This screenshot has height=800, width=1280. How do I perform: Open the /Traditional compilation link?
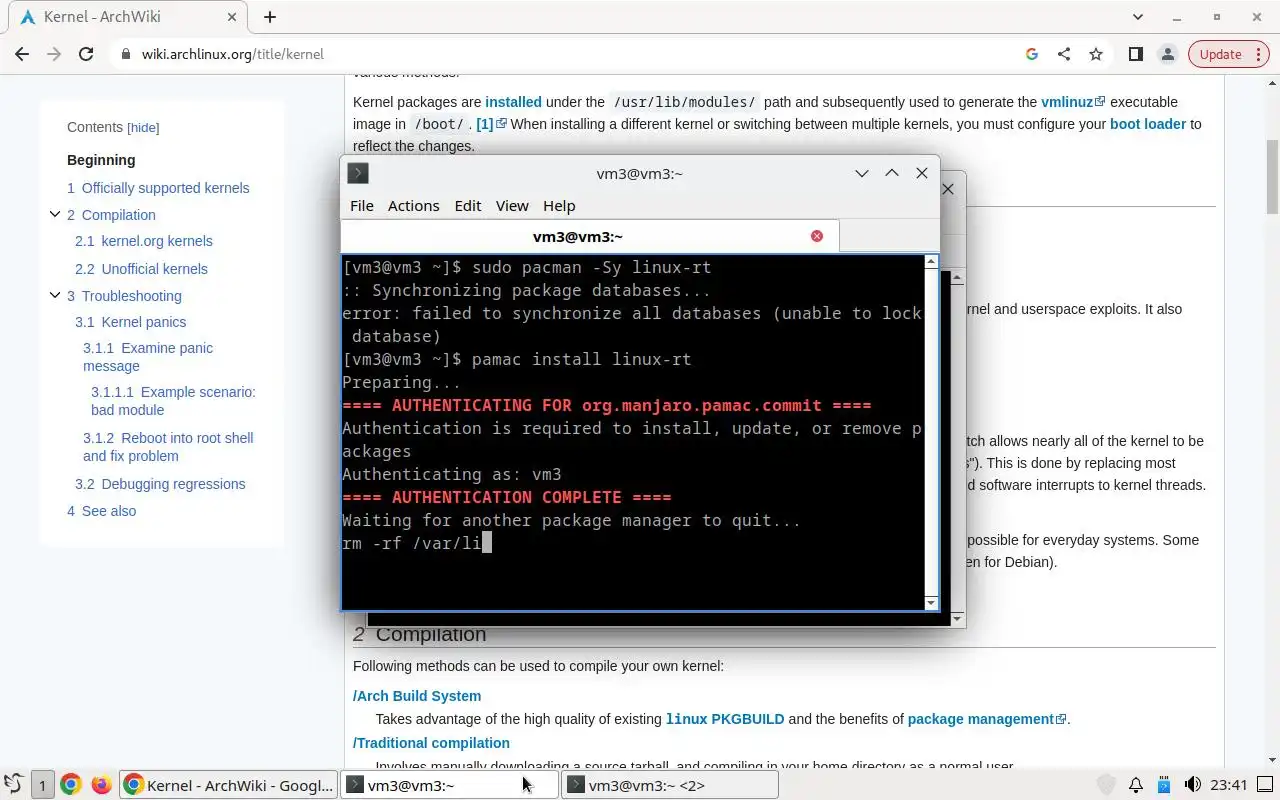click(431, 743)
